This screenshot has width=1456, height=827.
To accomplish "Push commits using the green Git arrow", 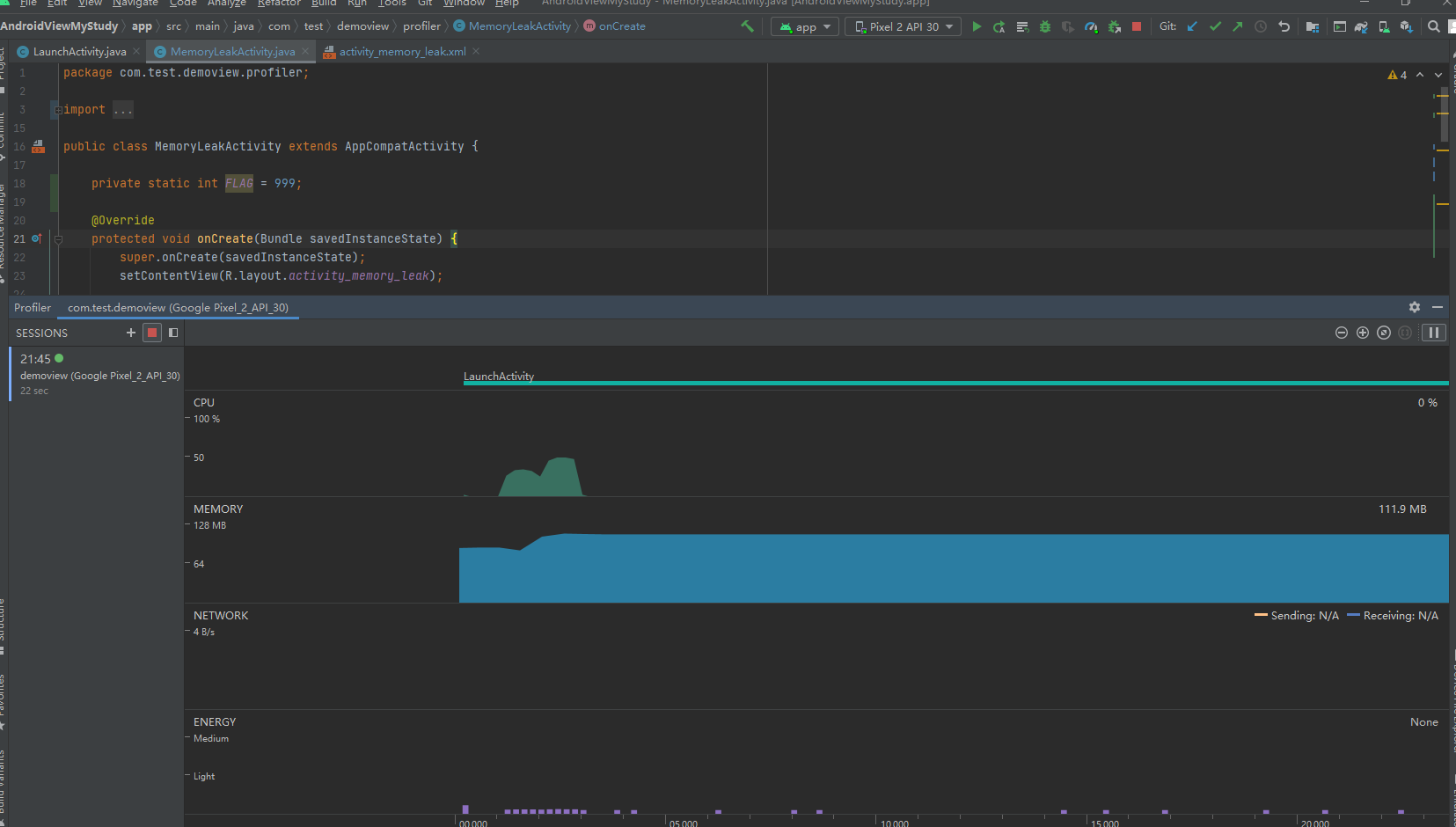I will pos(1239,26).
